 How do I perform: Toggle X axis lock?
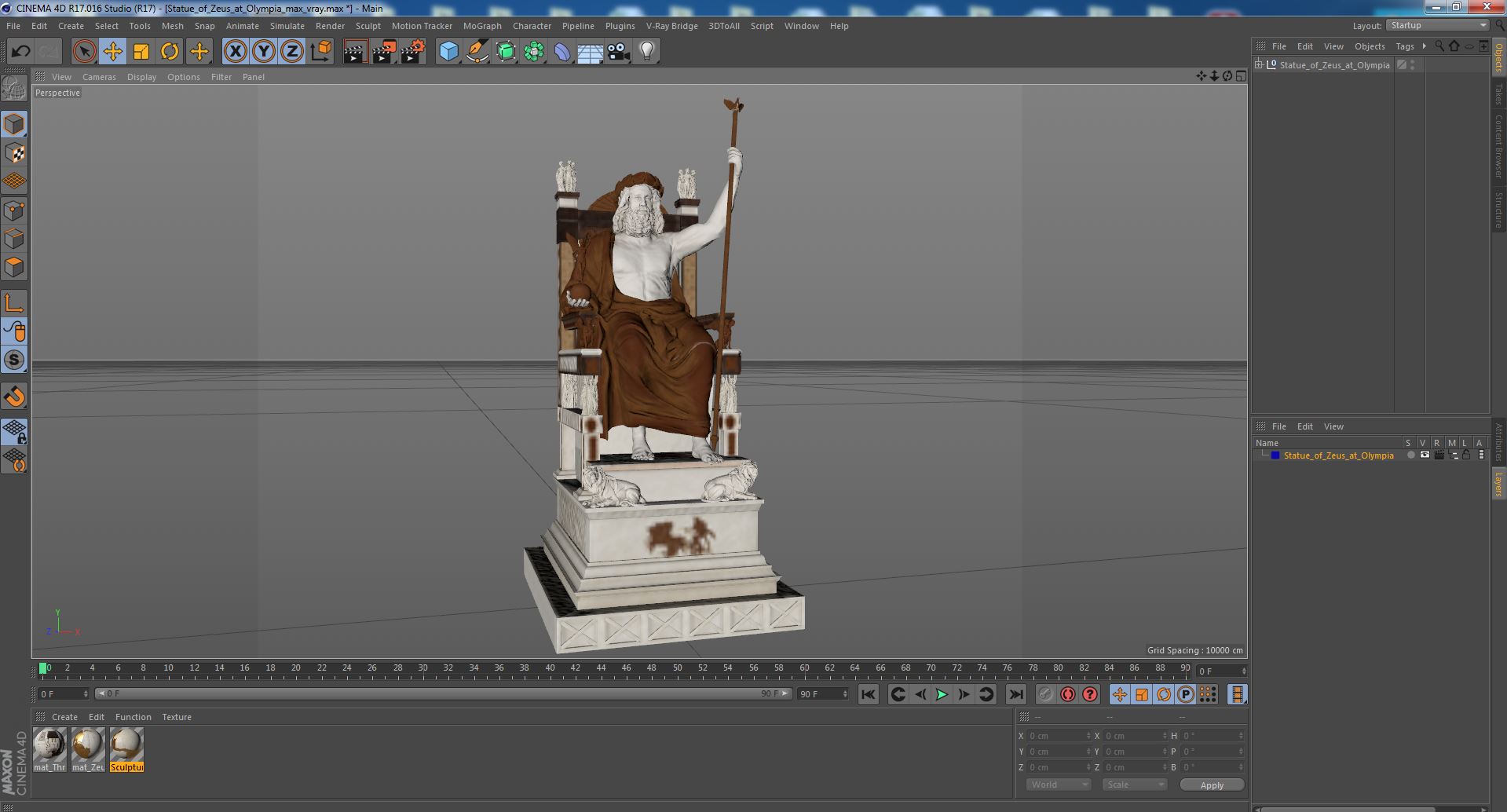coord(235,52)
